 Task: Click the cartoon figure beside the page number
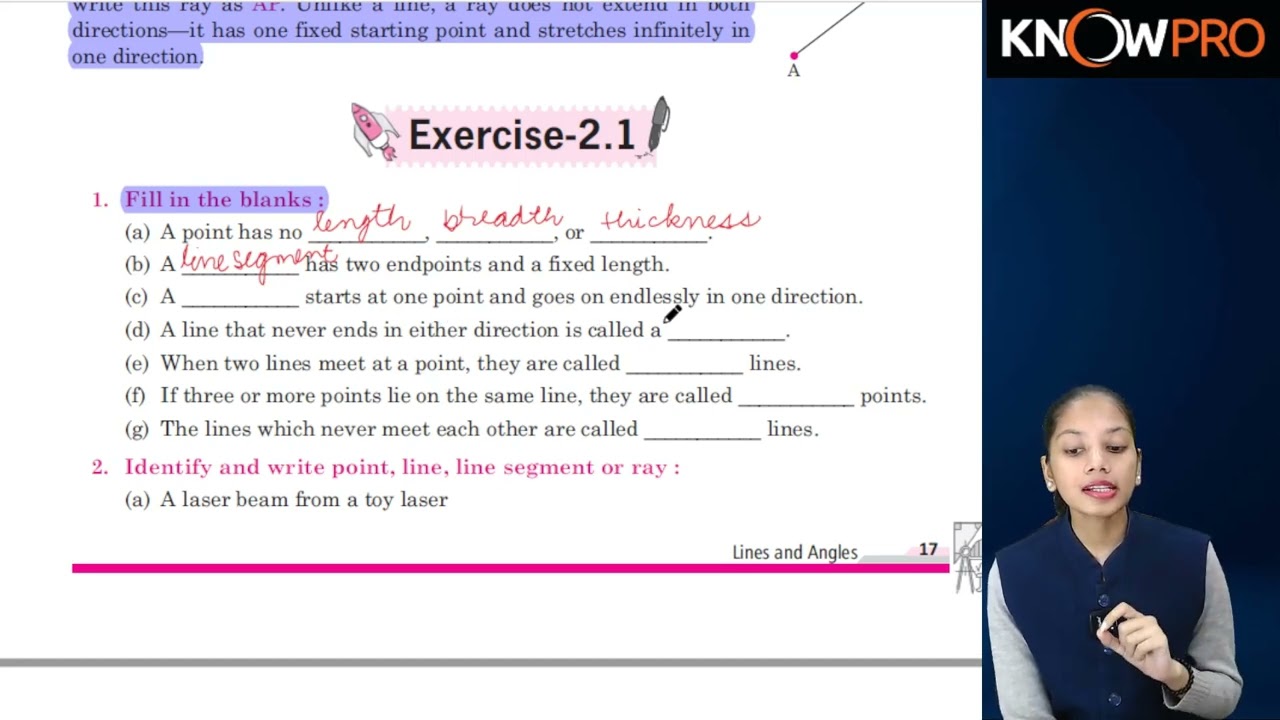(x=967, y=557)
